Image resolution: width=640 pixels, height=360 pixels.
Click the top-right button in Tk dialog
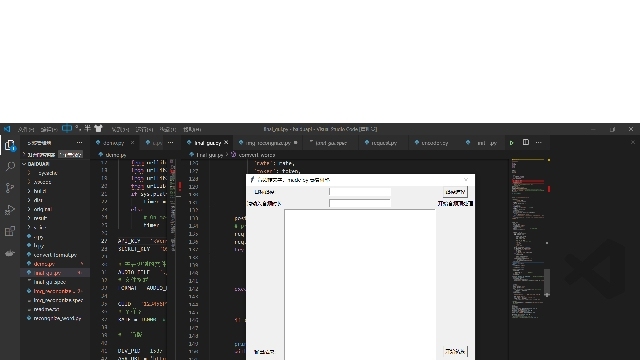(455, 192)
